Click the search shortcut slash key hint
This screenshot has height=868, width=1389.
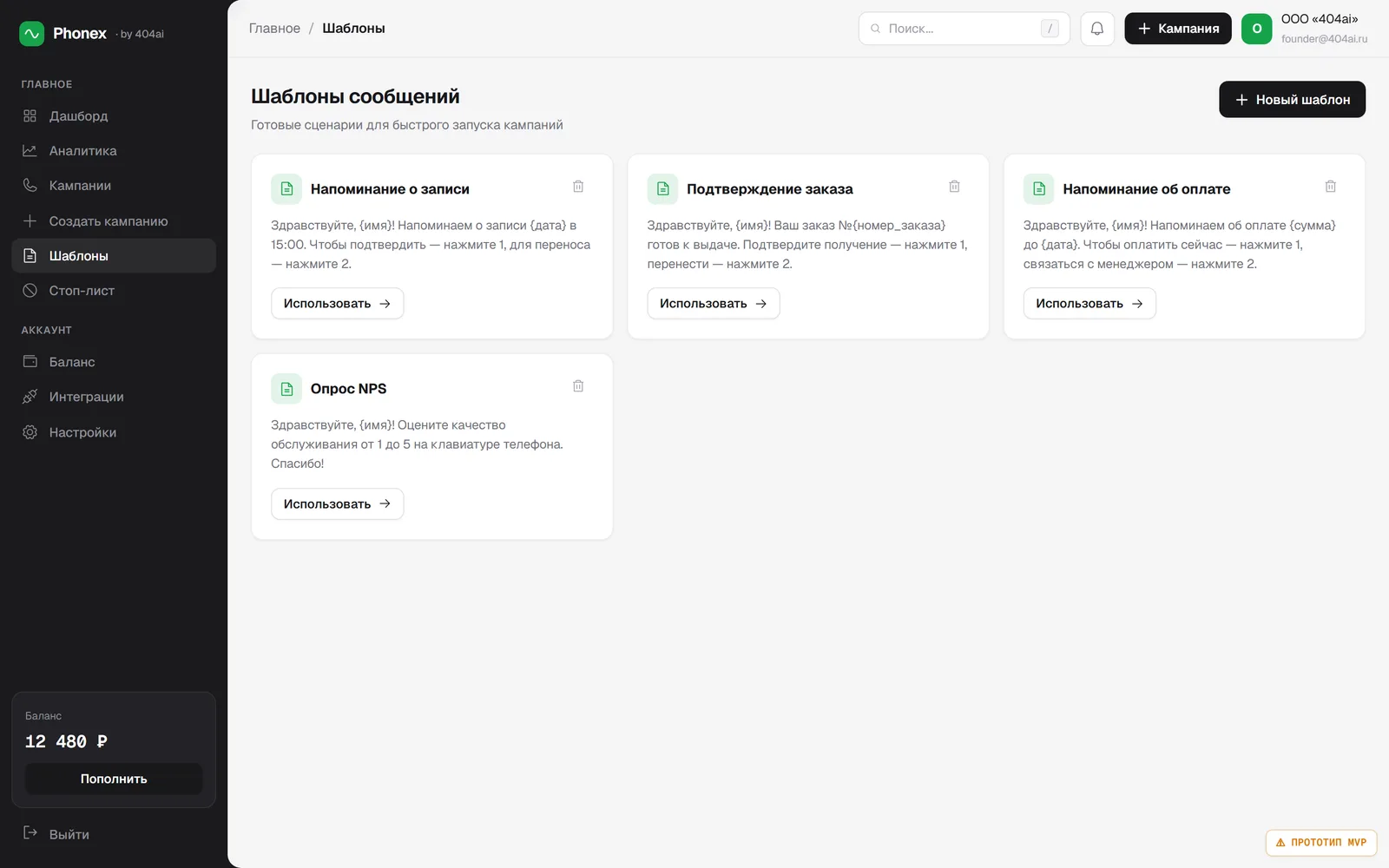tap(1050, 29)
